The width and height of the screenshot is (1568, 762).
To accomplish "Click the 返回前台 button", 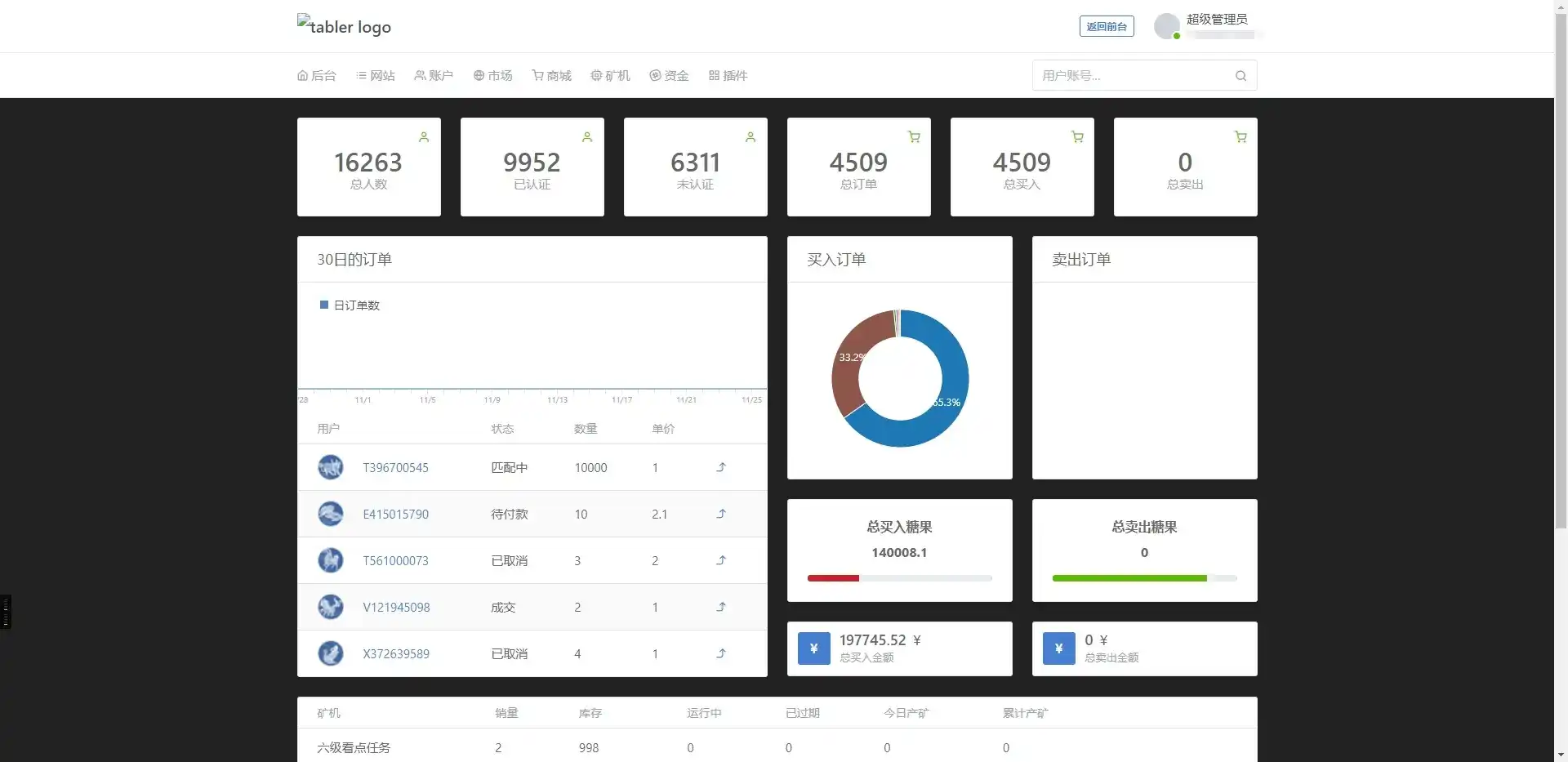I will [1107, 26].
